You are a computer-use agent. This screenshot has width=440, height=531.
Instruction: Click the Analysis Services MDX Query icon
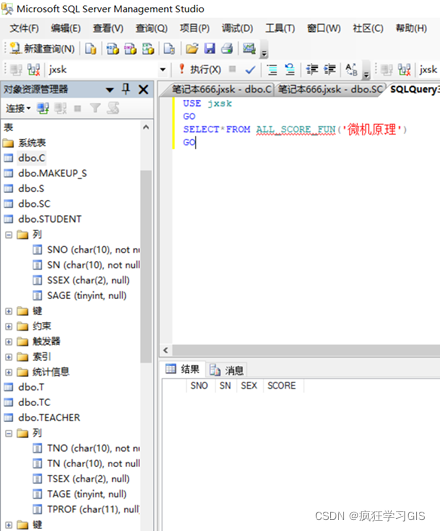tap(112, 49)
